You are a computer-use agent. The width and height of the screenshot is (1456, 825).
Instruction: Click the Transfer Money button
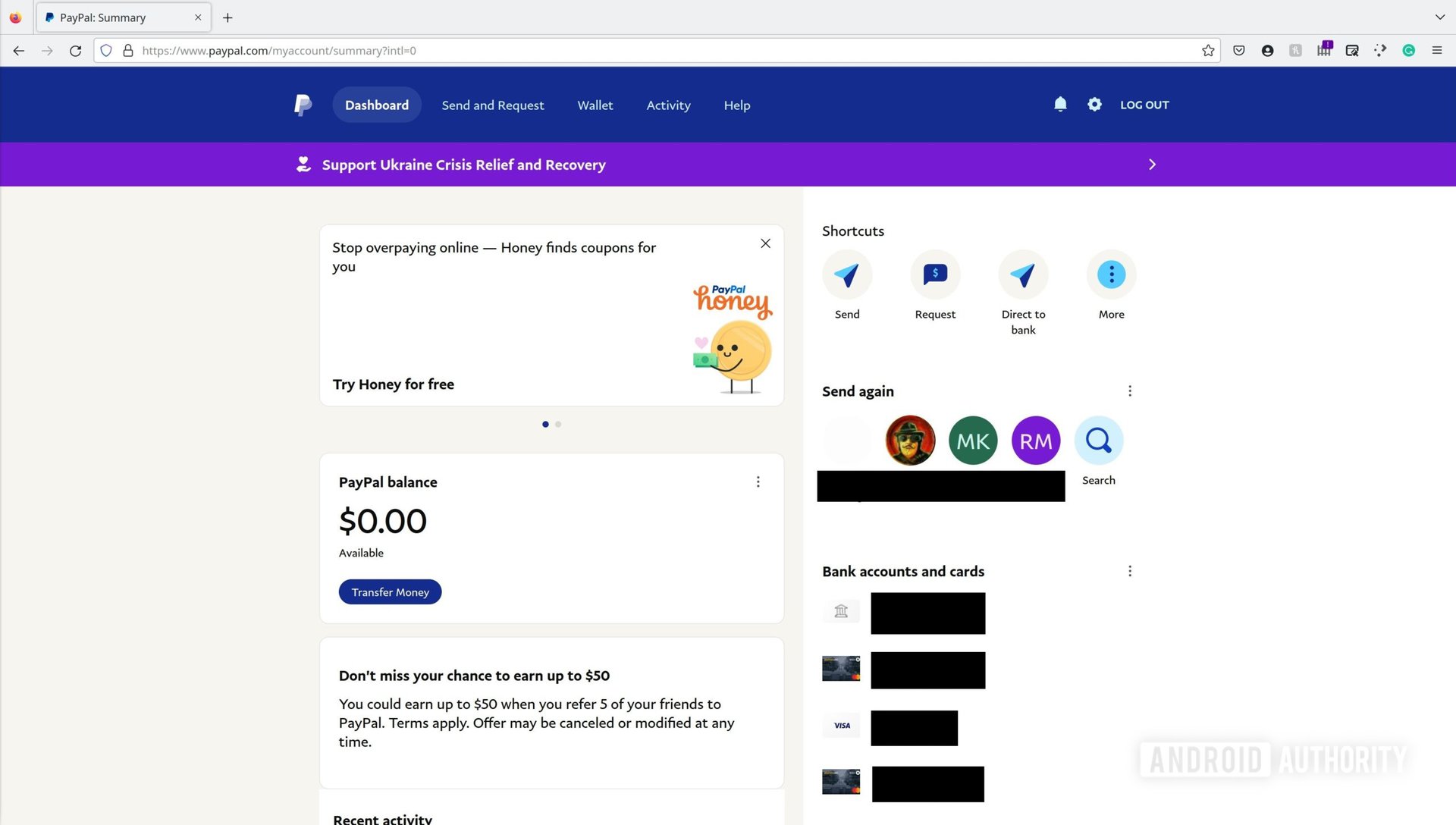390,591
